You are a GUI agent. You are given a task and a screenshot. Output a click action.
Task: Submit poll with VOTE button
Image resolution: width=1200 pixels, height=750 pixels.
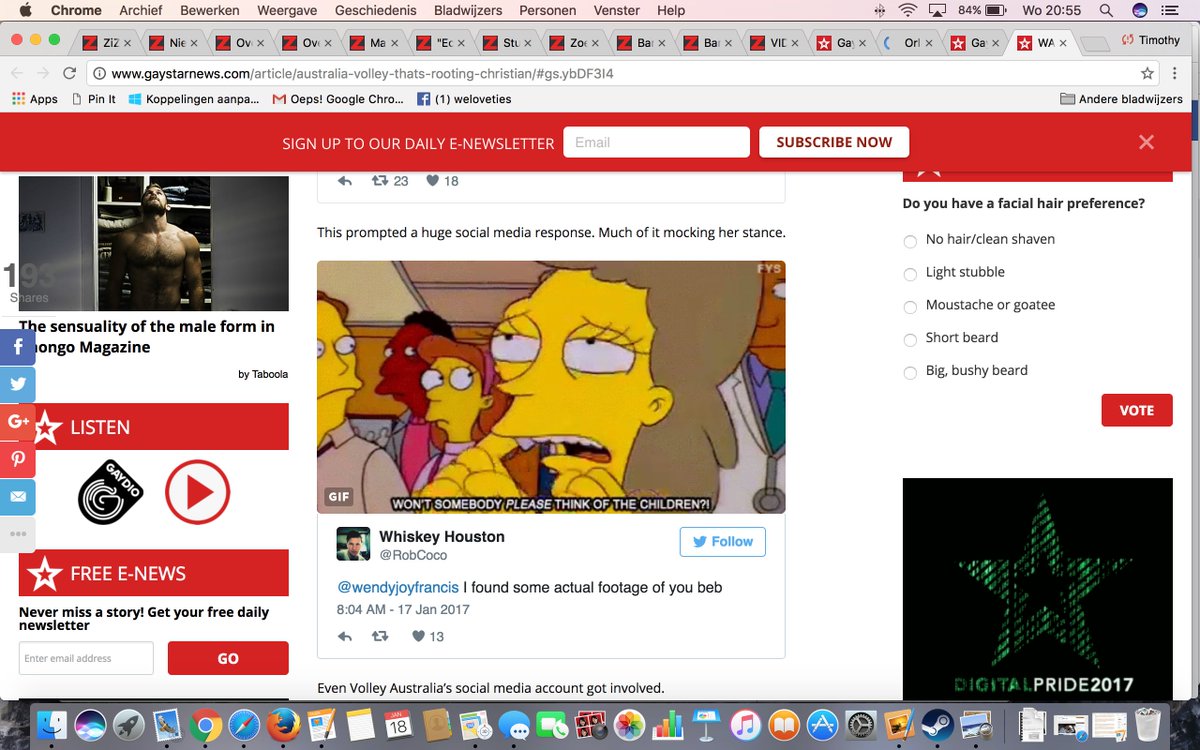click(1137, 410)
